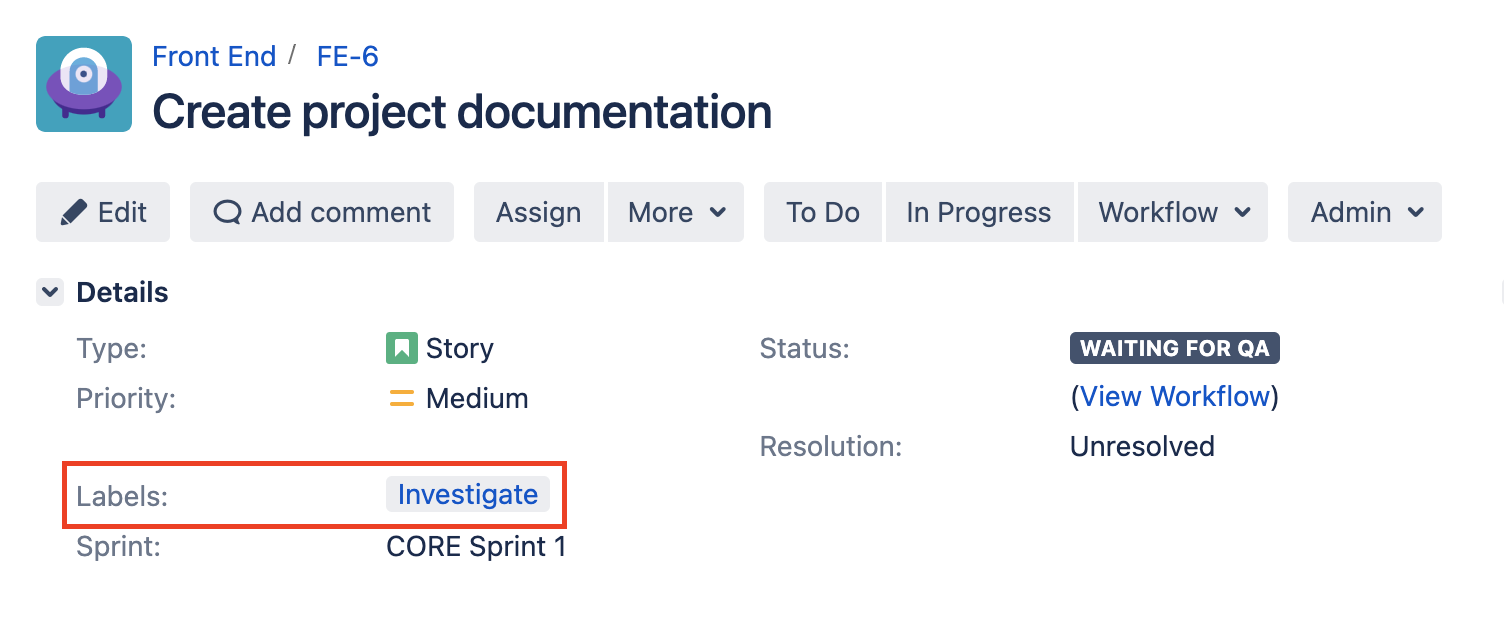Click the Details section heading

click(122, 293)
